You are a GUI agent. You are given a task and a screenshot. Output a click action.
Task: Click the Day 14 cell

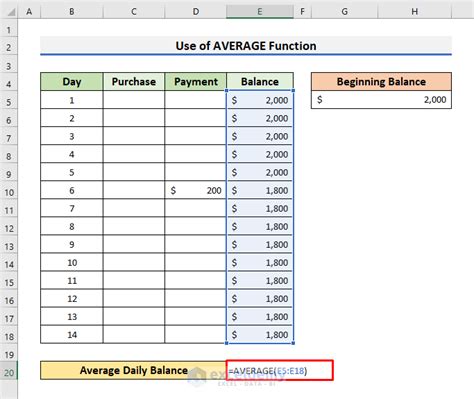(x=72, y=334)
